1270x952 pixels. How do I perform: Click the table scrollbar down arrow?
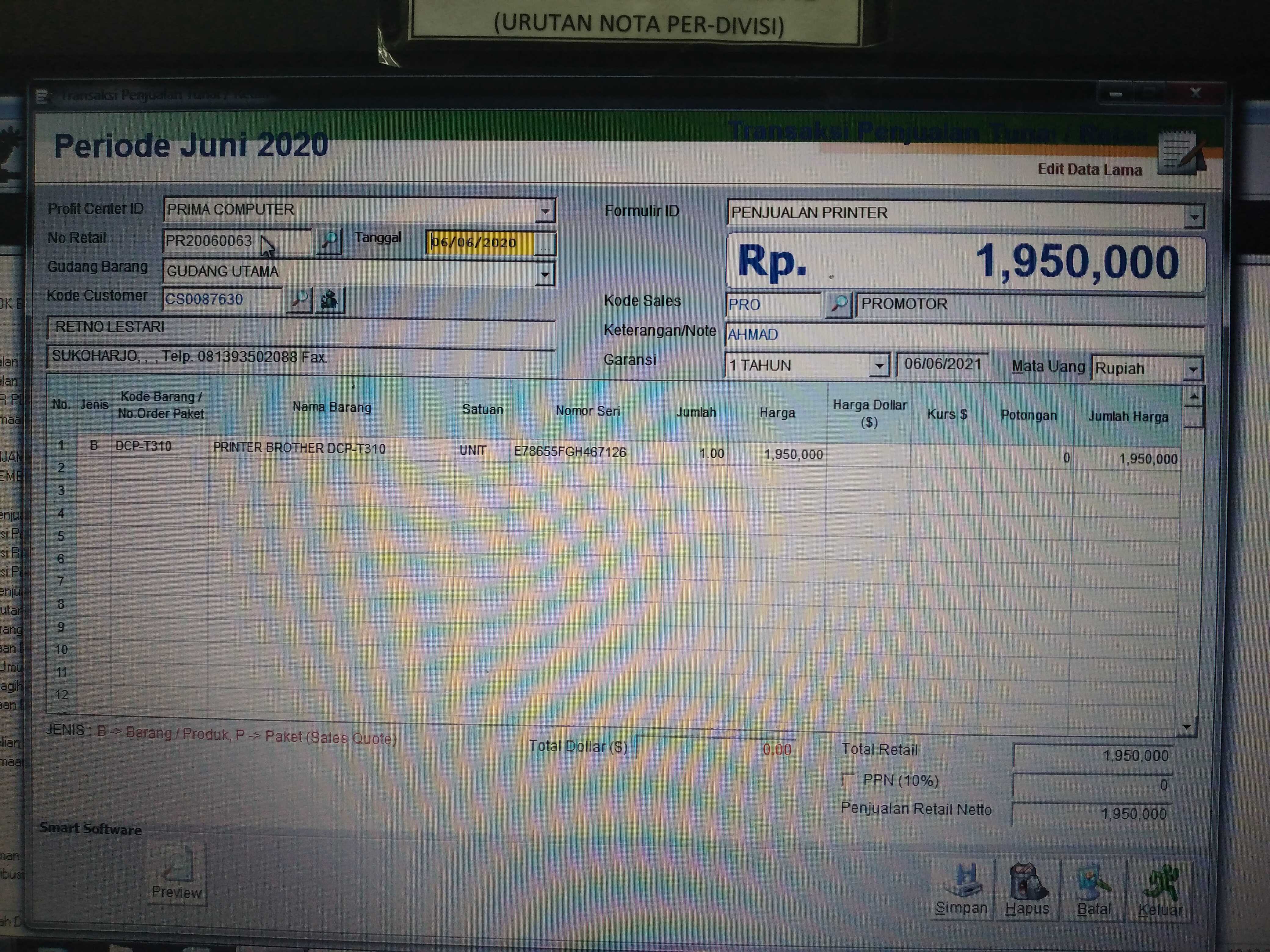click(x=1187, y=727)
